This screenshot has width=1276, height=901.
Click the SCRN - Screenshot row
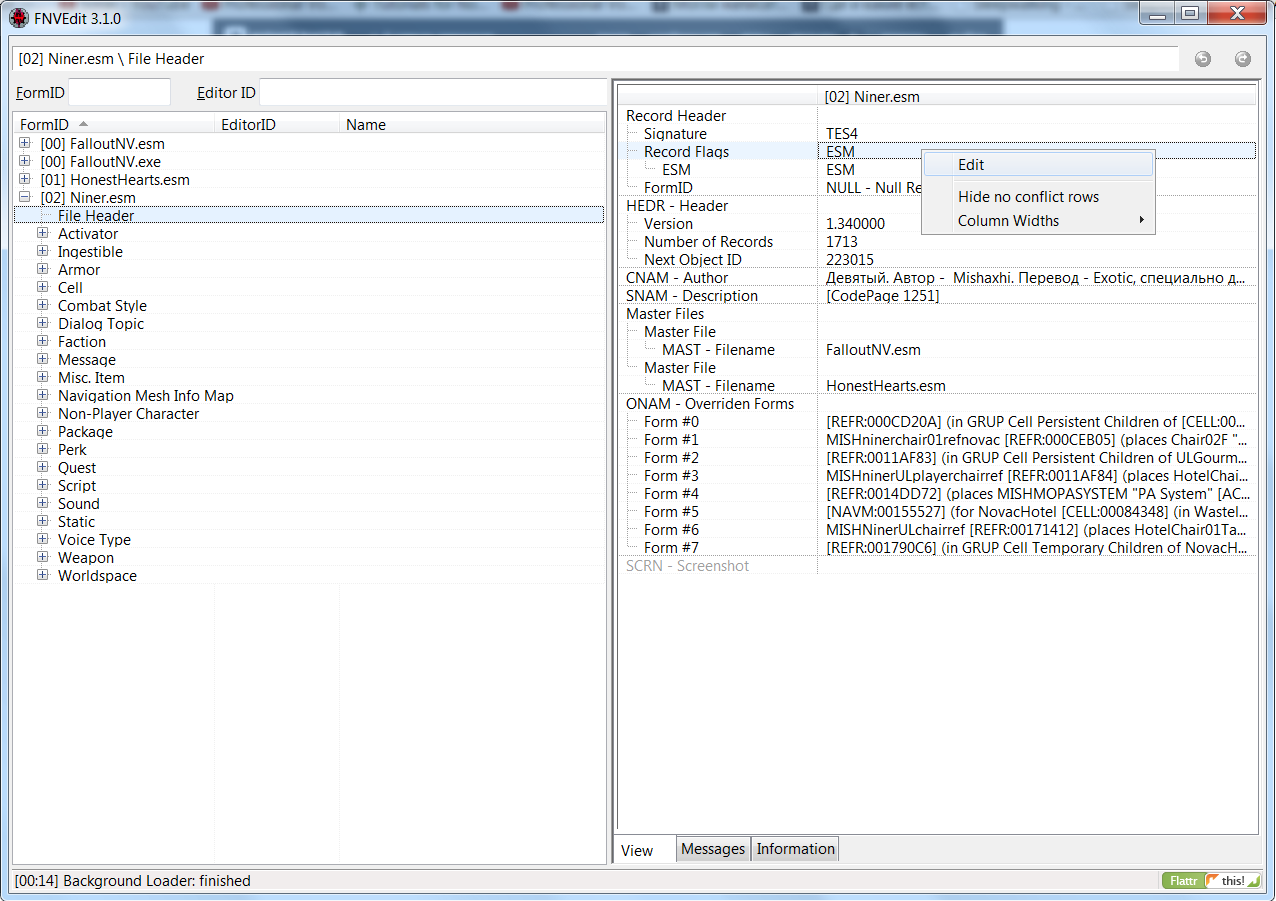[936, 565]
